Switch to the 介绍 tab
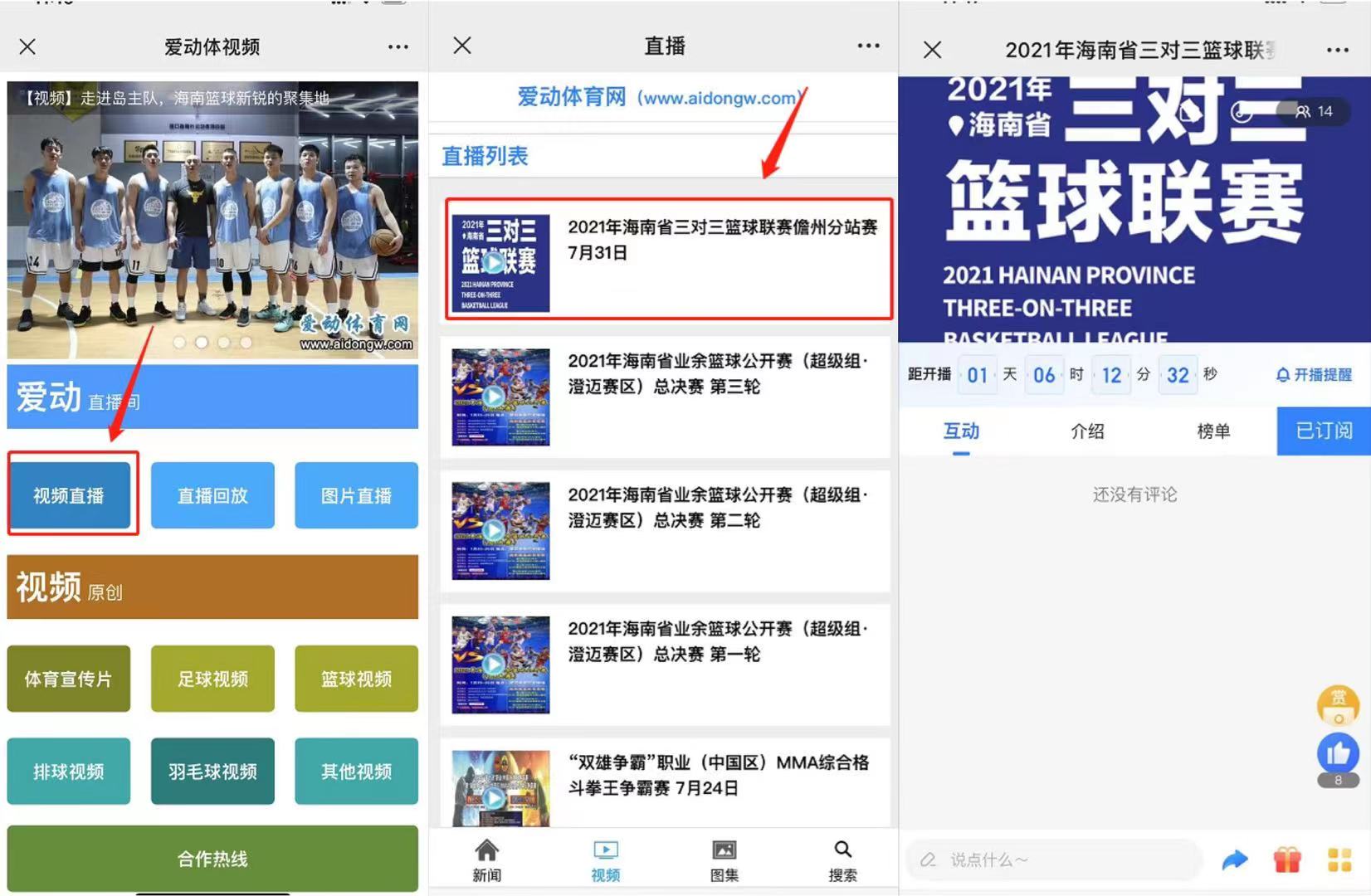Viewport: 1371px width, 896px height. (x=1087, y=431)
